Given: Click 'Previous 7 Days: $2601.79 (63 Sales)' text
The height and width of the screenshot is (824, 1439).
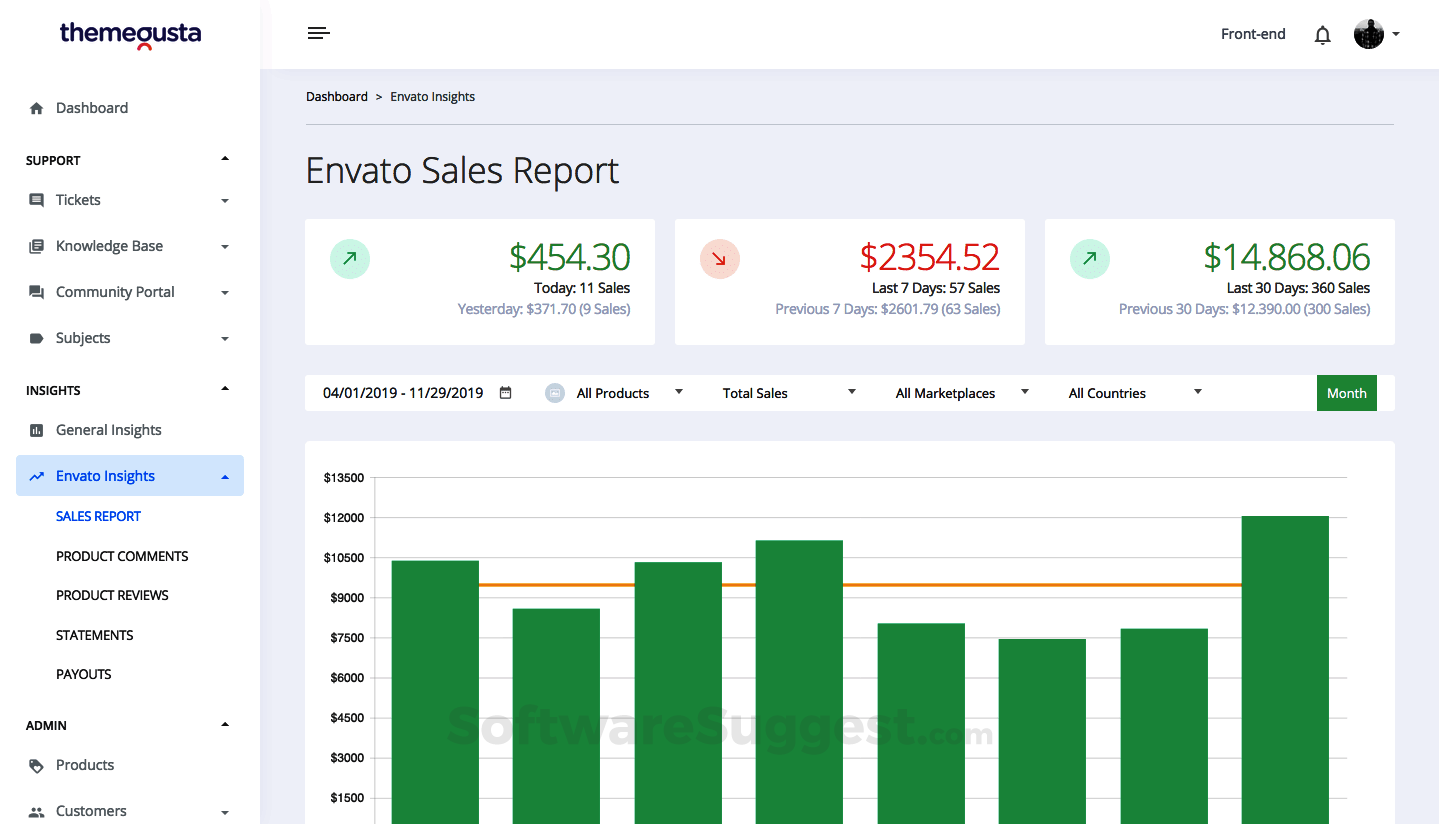Looking at the screenshot, I should [x=888, y=309].
